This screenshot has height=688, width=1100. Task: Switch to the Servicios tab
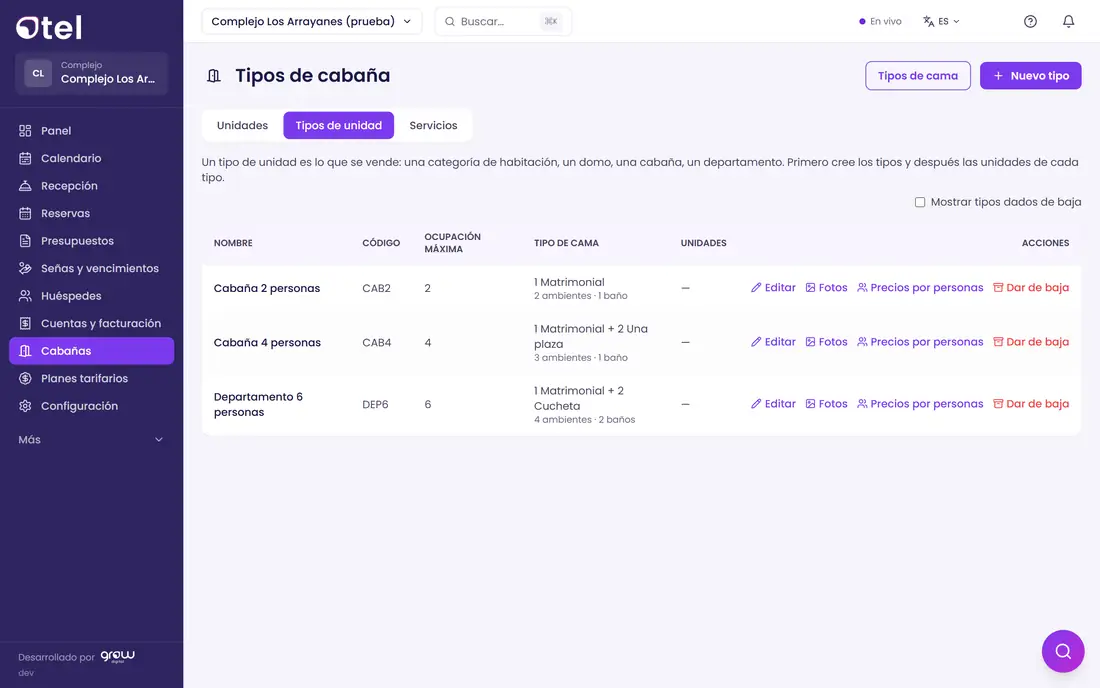(433, 126)
